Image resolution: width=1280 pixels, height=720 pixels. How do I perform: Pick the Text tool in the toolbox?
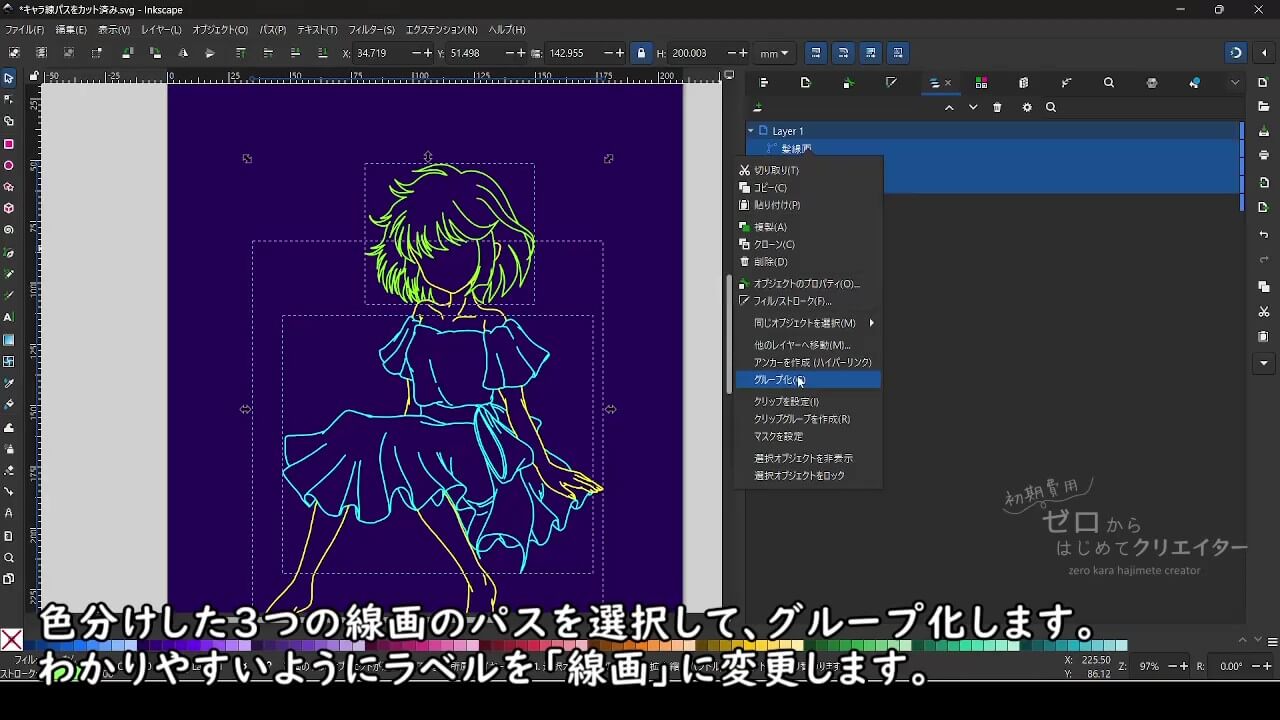(x=9, y=317)
